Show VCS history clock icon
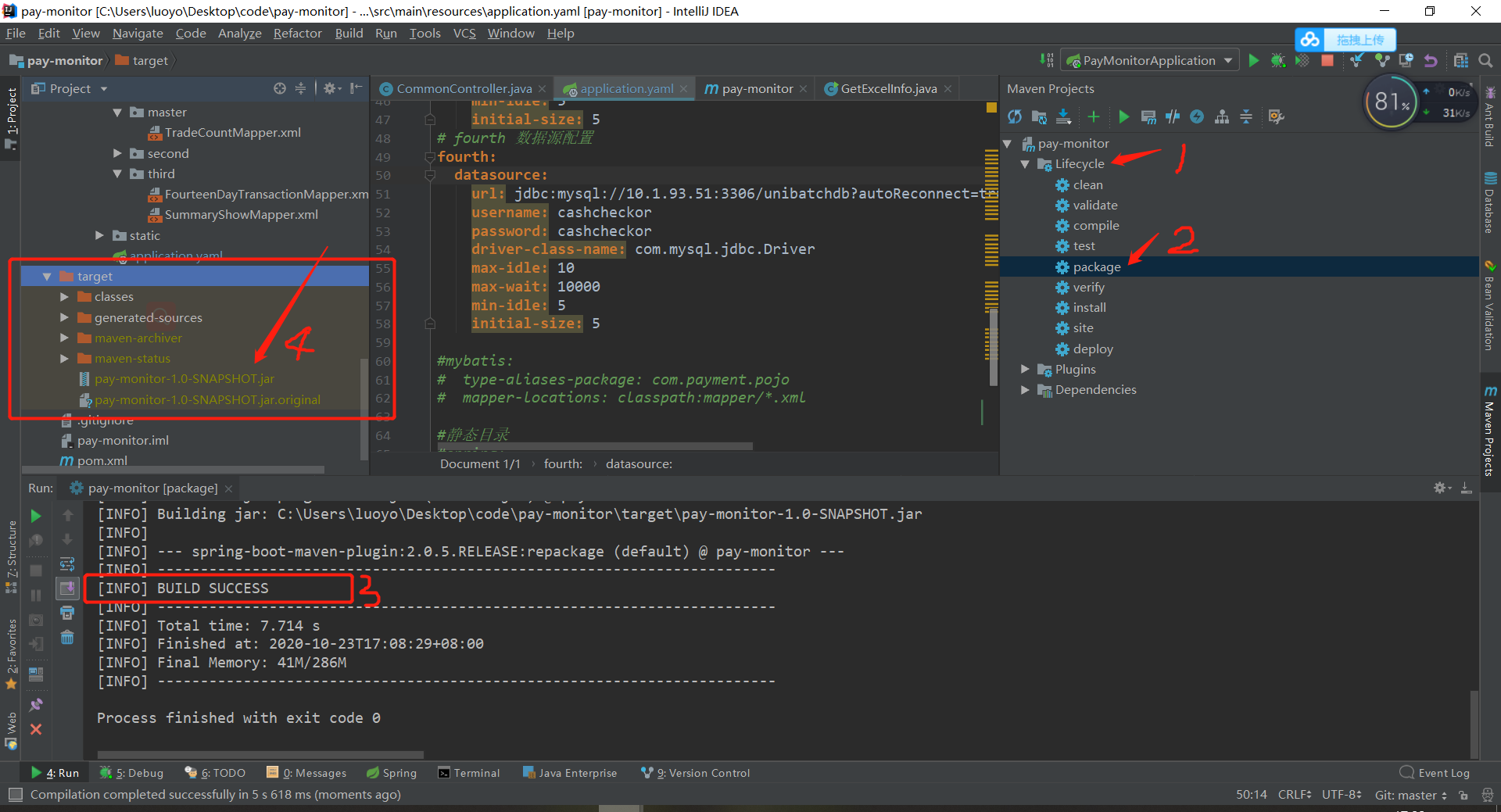 (1406, 61)
